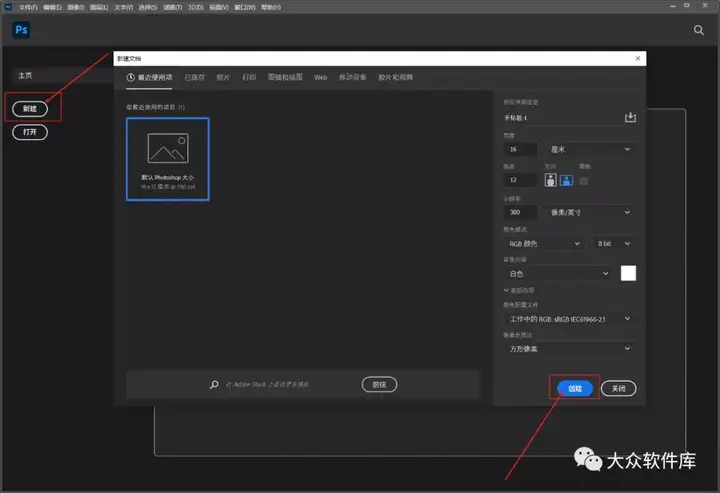
Task: Open the 视图(V) menu
Action: pyautogui.click(x=219, y=7)
